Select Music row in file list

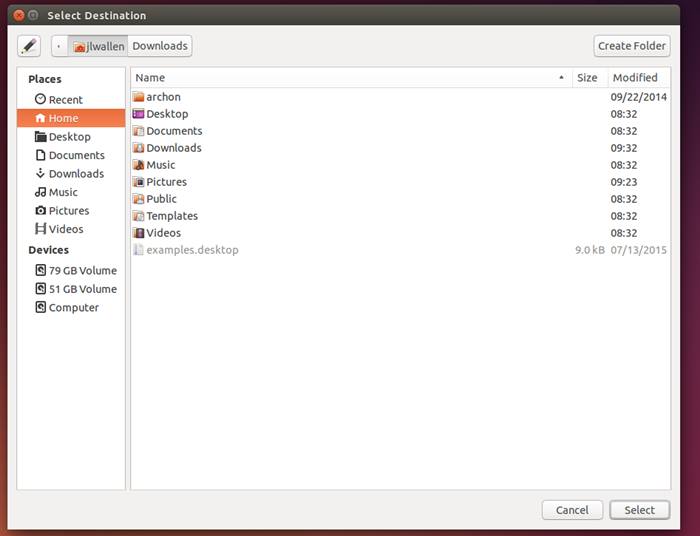click(400, 165)
